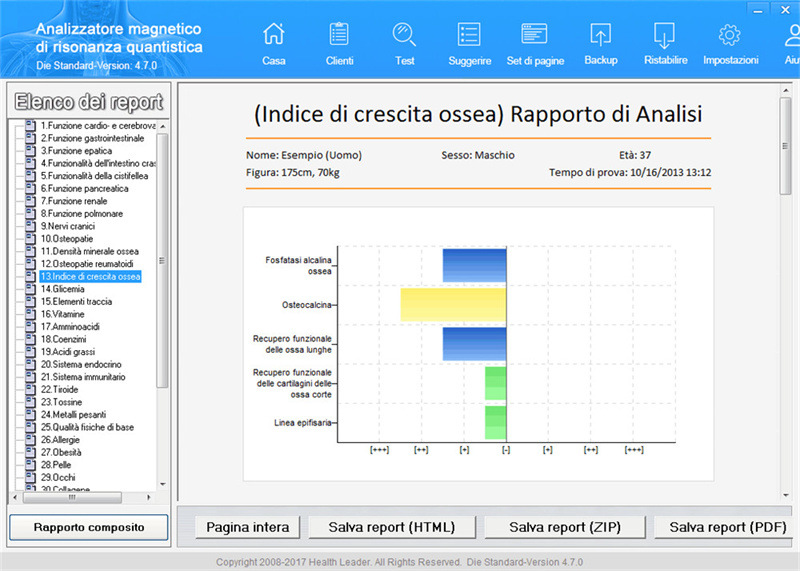Save the report as ZIP
This screenshot has height=571, width=800.
[x=560, y=527]
